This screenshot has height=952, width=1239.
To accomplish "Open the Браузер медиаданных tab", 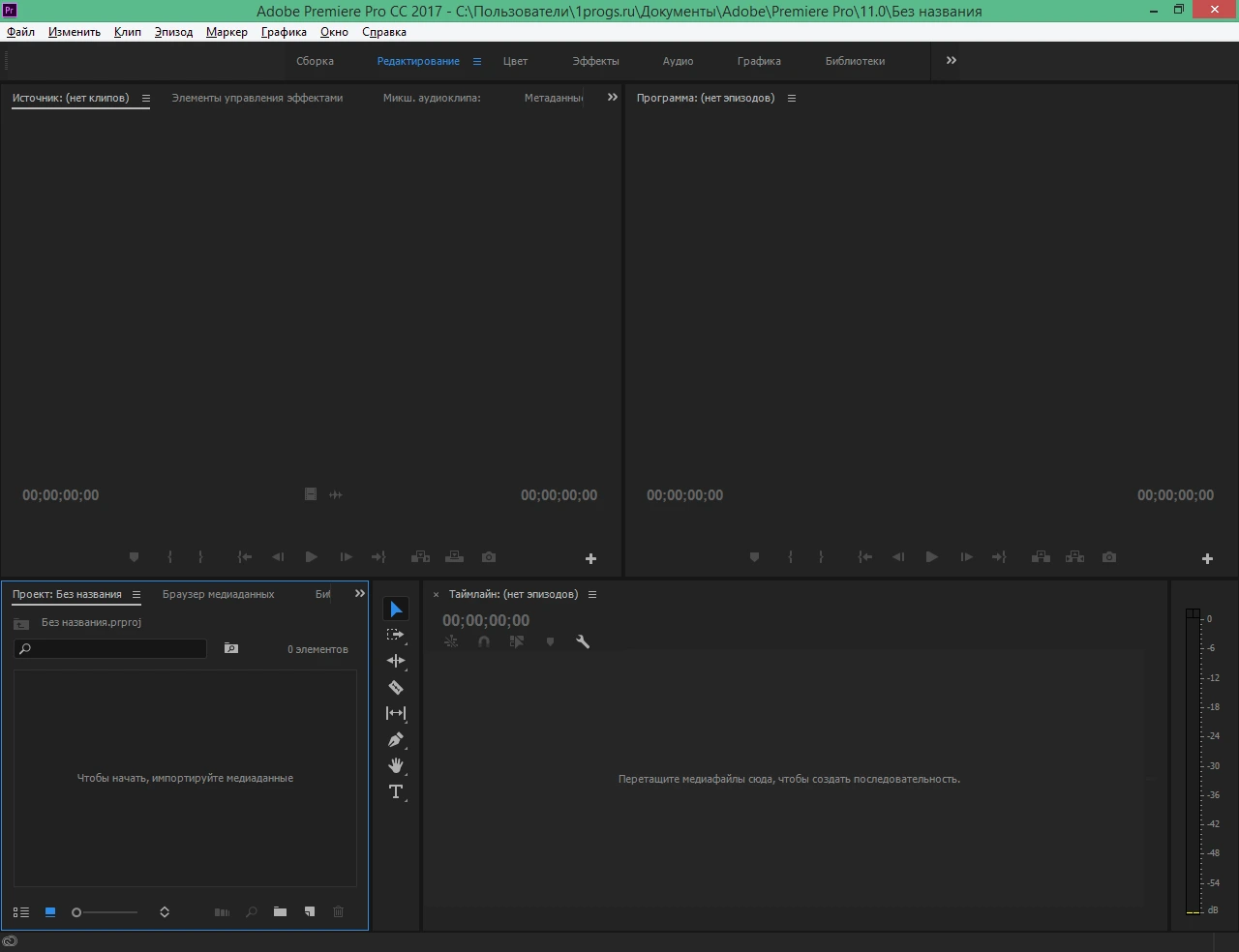I will (x=219, y=594).
